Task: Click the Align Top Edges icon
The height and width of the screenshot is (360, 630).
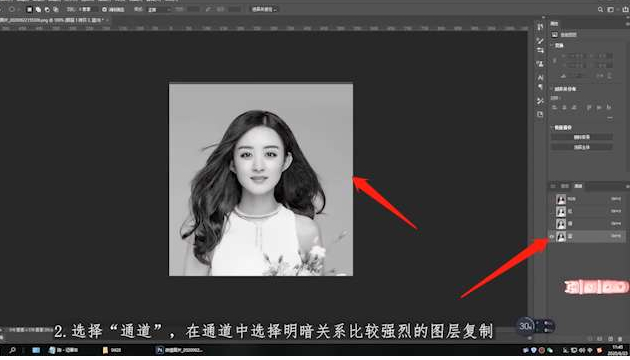Action: pyautogui.click(x=589, y=107)
